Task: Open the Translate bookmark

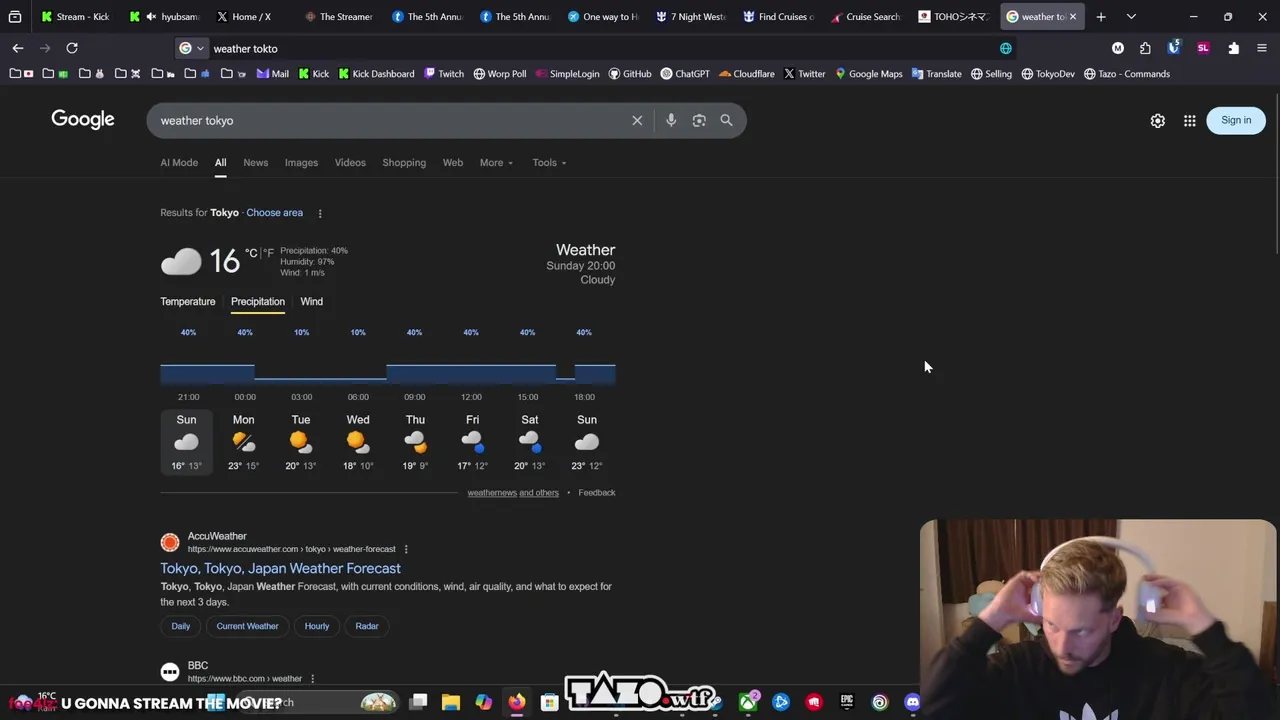Action: [x=936, y=73]
